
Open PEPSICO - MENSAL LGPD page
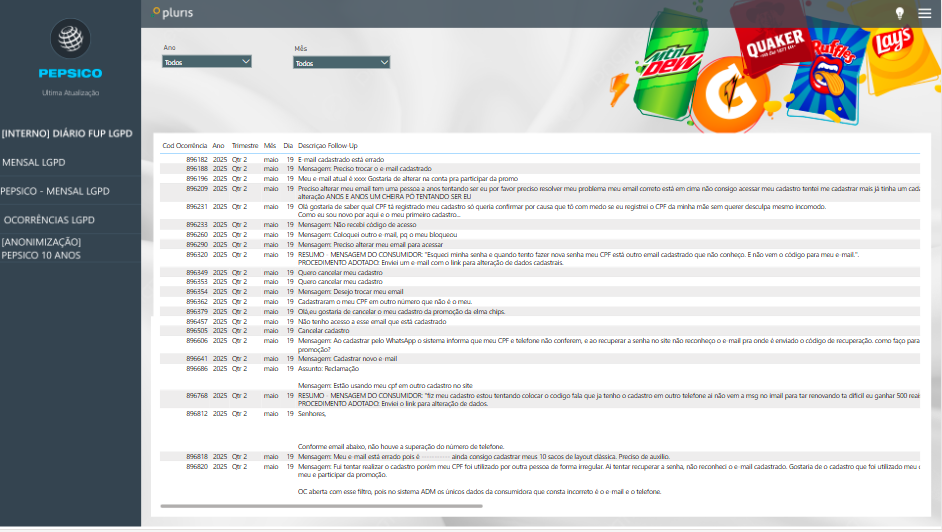pos(55,191)
